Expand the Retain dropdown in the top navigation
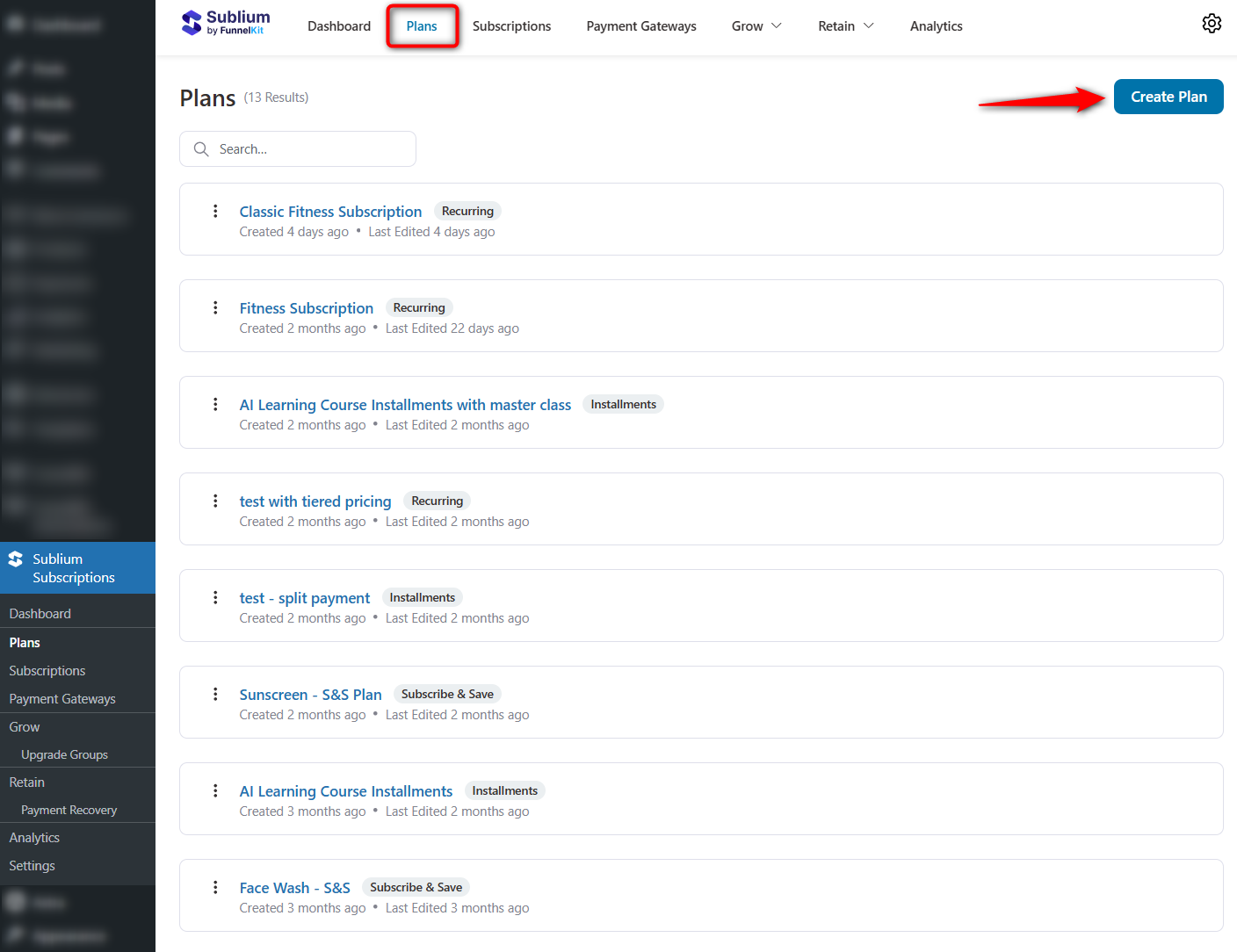 [x=845, y=25]
